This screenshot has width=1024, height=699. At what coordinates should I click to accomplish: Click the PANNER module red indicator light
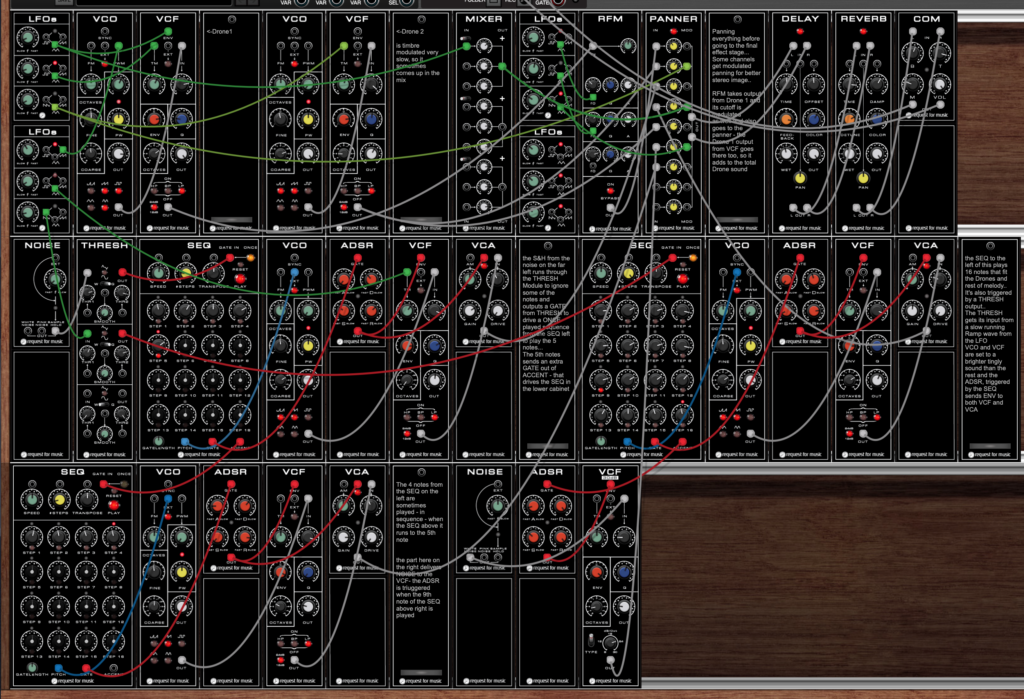click(x=674, y=32)
